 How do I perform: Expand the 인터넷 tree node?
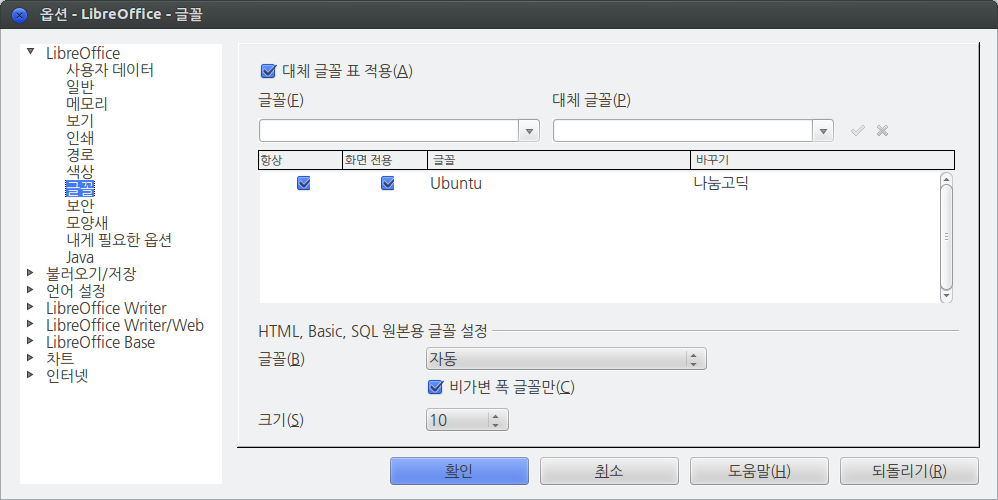click(31, 375)
